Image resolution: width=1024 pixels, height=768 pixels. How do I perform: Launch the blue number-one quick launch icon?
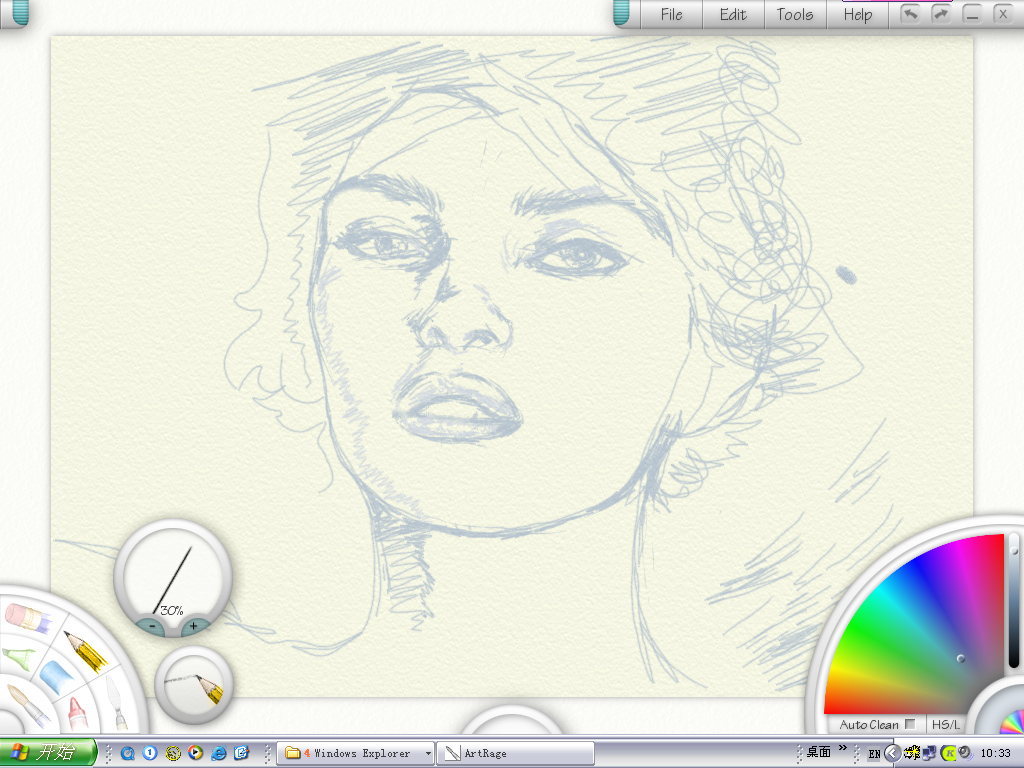point(150,753)
